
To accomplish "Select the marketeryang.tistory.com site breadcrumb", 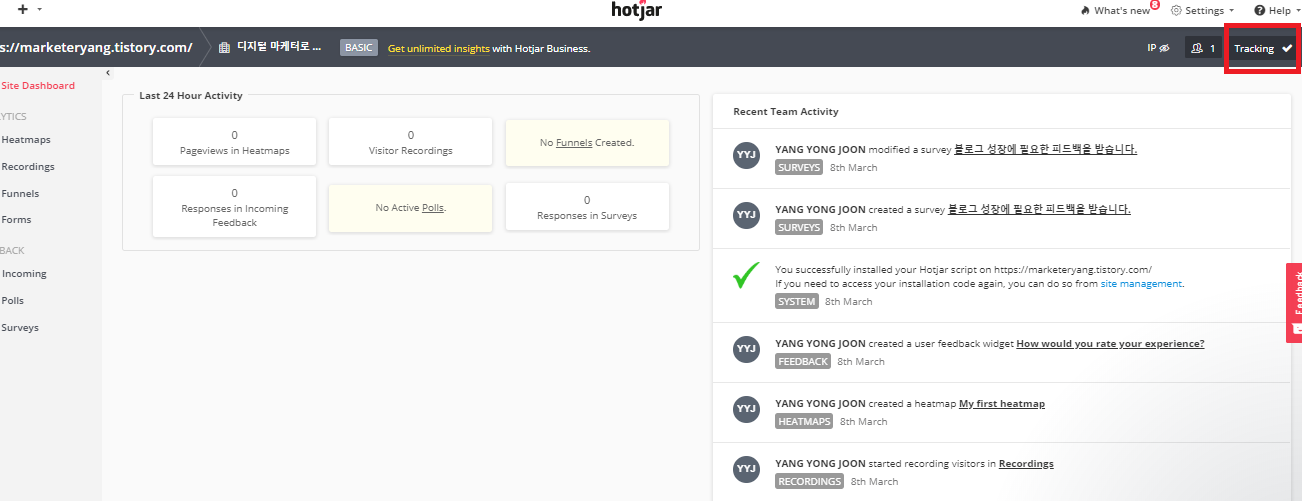I will [x=96, y=47].
